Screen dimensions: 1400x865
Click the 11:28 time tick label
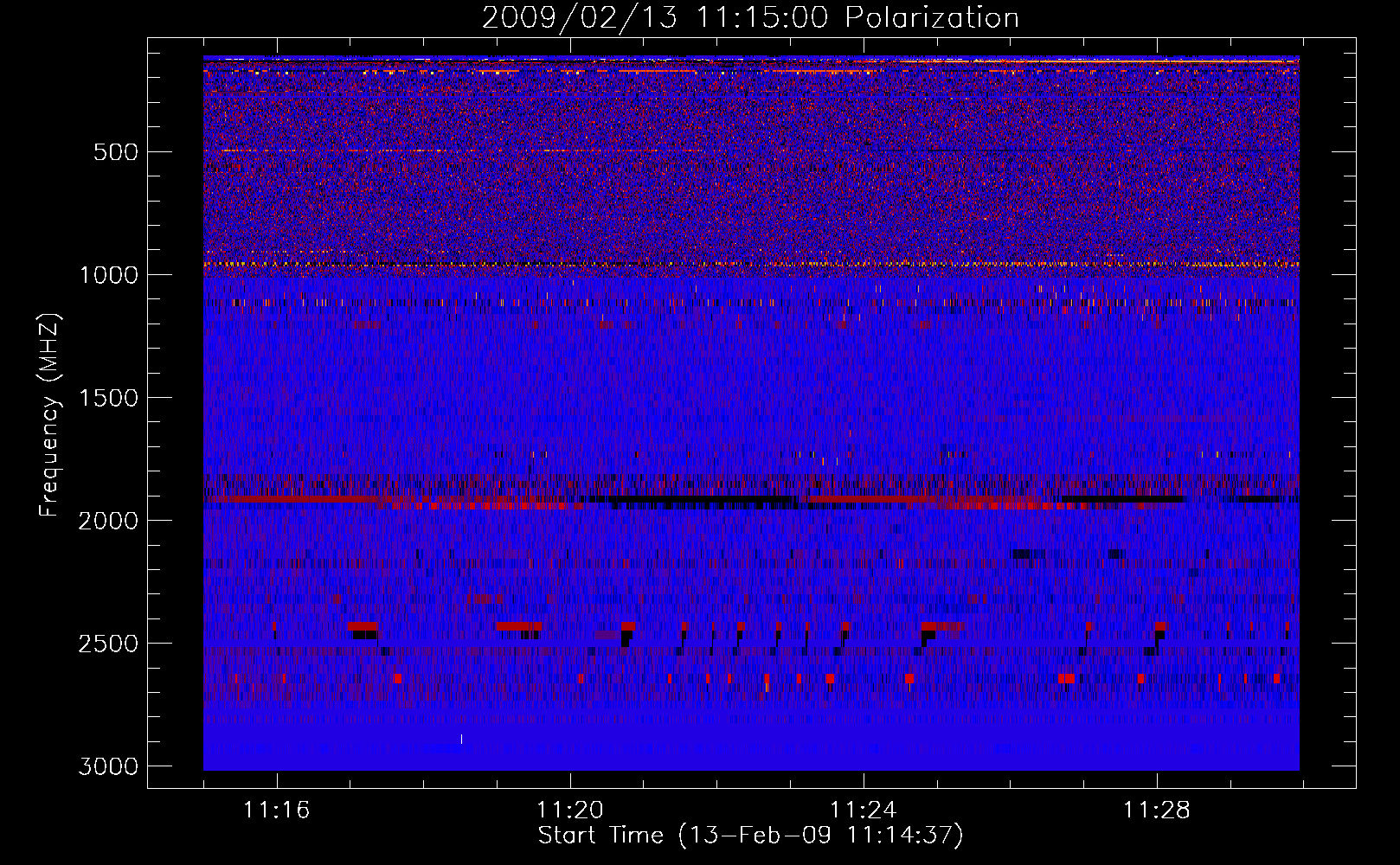tap(1157, 811)
